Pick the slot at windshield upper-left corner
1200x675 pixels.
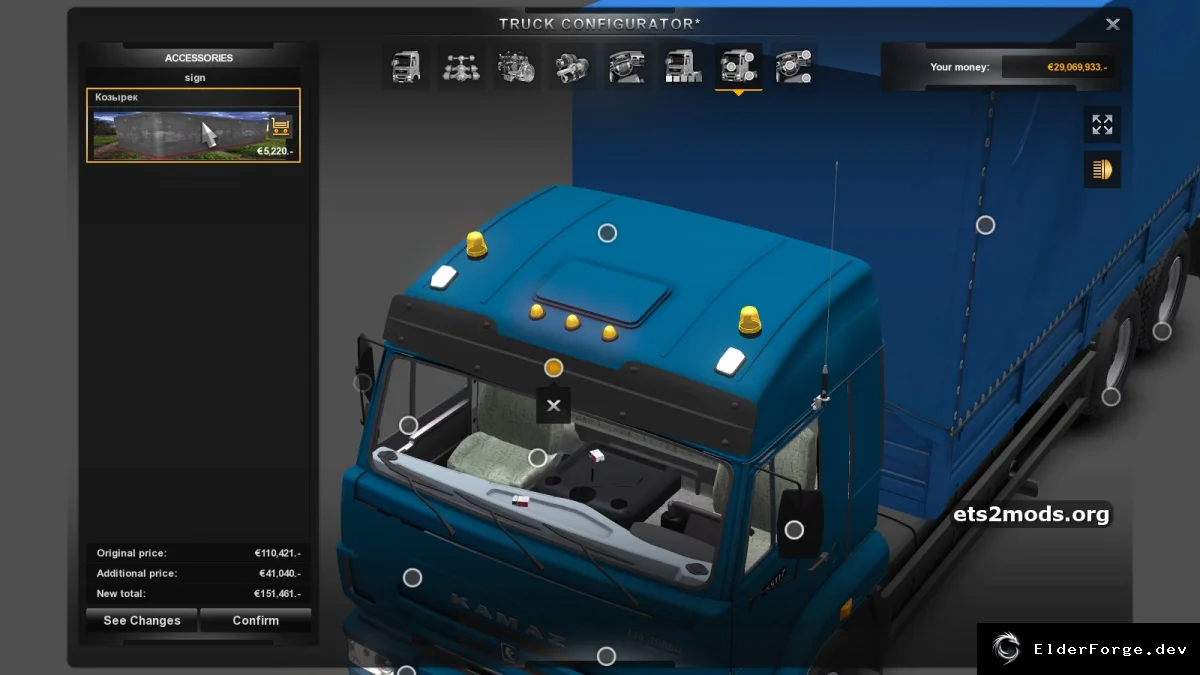(408, 425)
